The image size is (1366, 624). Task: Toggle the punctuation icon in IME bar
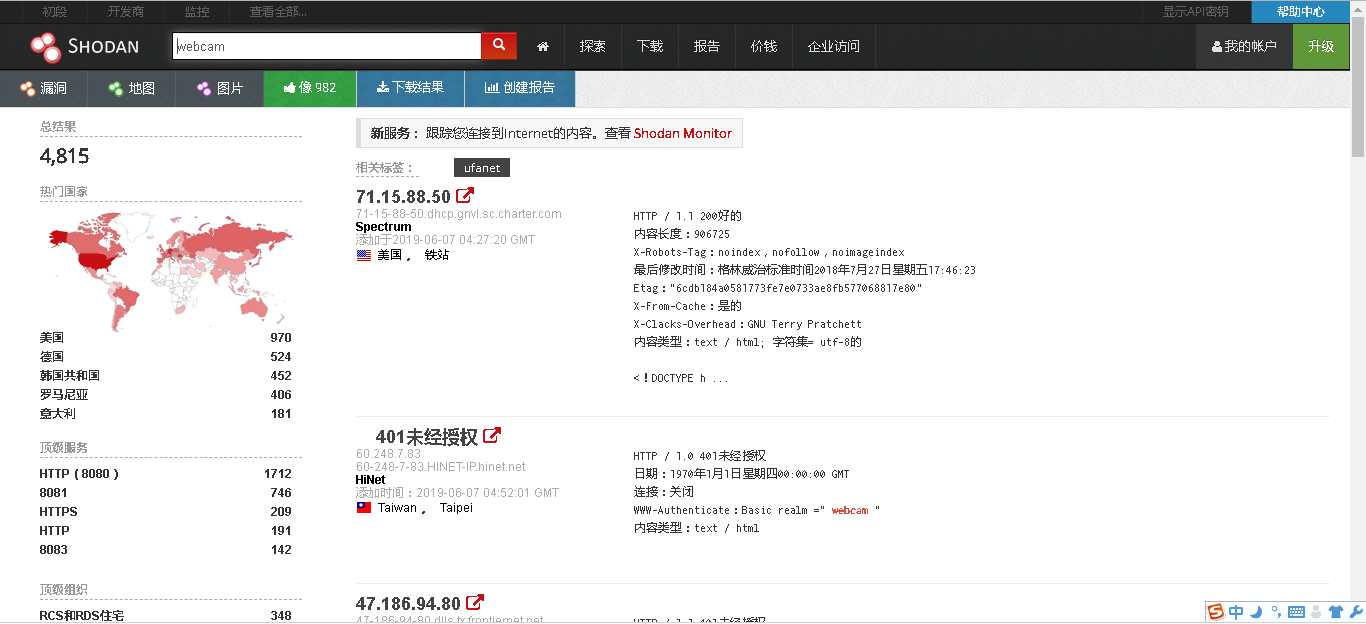tap(1276, 612)
